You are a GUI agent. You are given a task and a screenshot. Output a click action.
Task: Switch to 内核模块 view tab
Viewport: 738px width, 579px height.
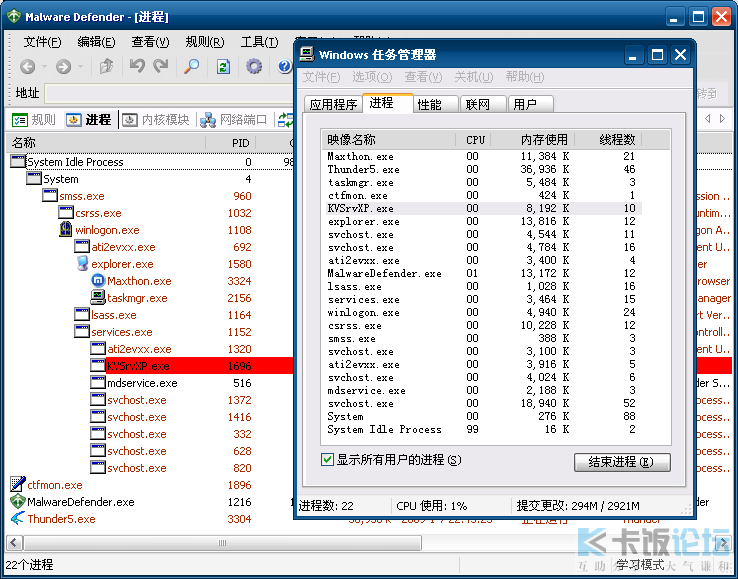click(156, 120)
